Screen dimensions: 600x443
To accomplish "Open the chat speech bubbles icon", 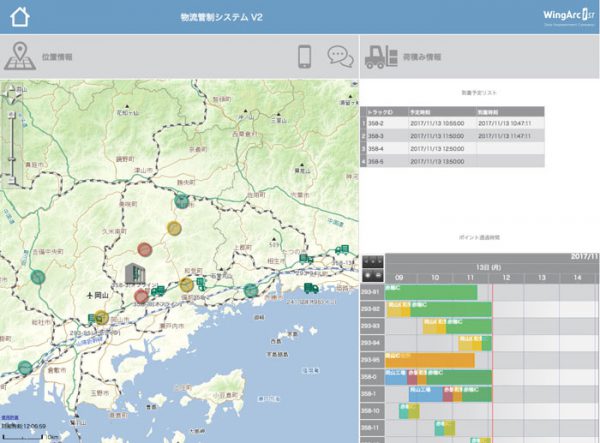I will [341, 56].
